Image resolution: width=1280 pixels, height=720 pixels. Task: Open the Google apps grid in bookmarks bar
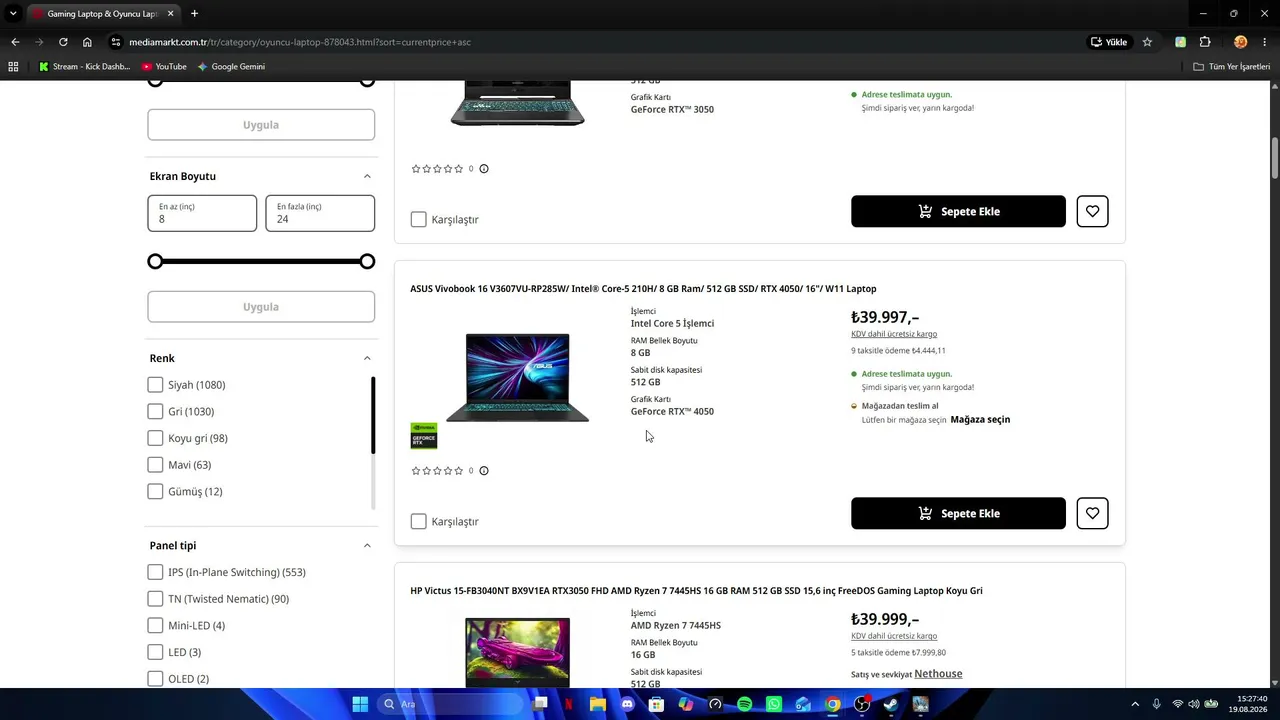[x=13, y=67]
